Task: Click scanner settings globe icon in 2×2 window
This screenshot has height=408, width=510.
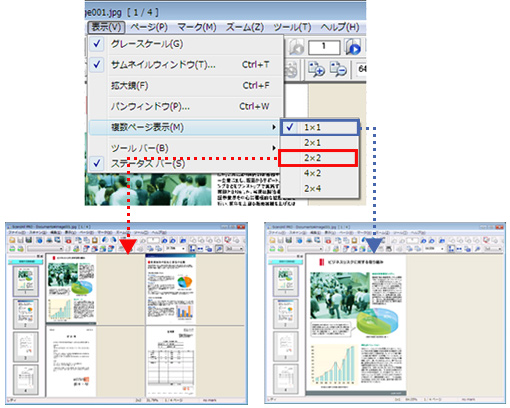Action: [39, 240]
